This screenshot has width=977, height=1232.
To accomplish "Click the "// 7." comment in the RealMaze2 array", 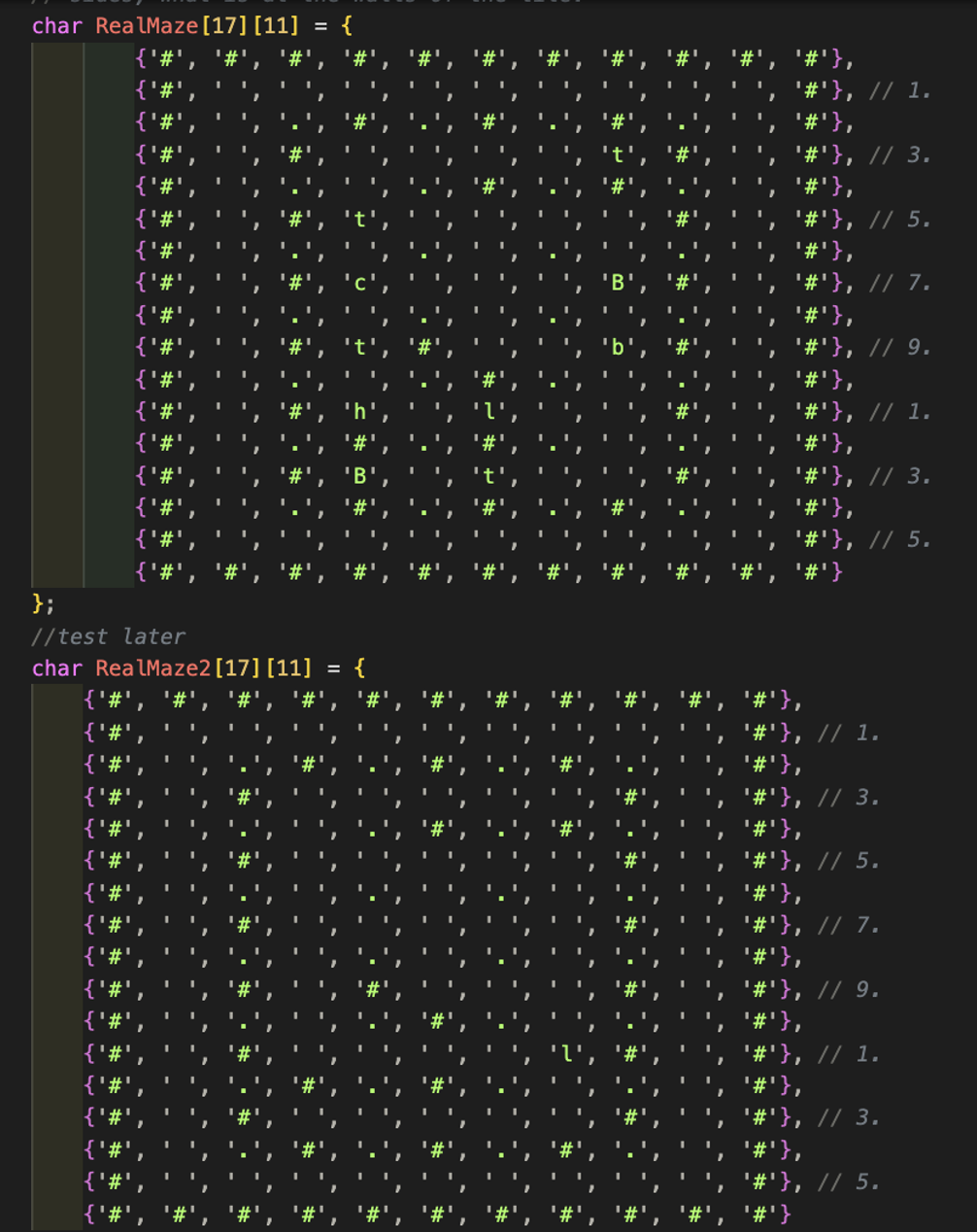I will click(848, 926).
